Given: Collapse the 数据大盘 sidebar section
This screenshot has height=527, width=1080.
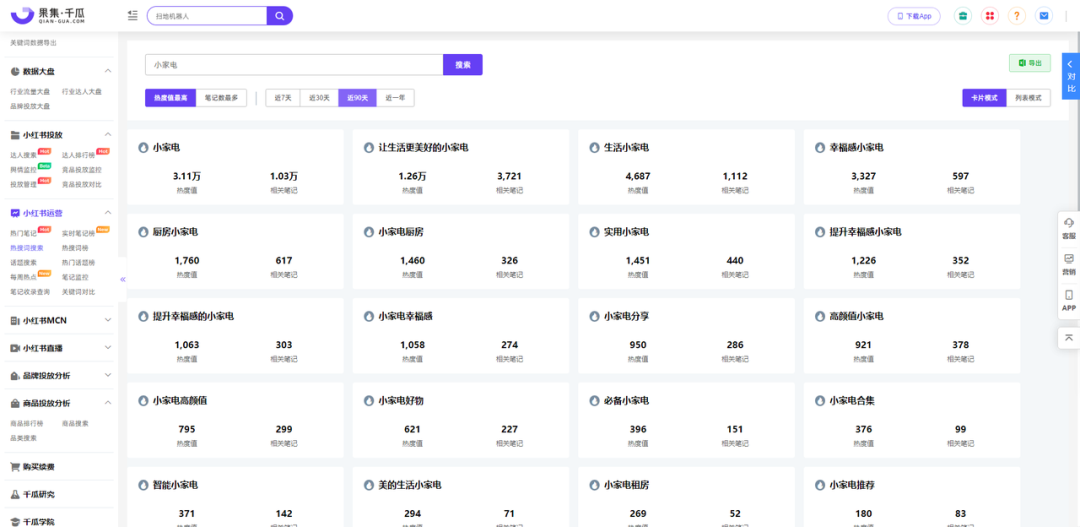Looking at the screenshot, I should point(107,71).
